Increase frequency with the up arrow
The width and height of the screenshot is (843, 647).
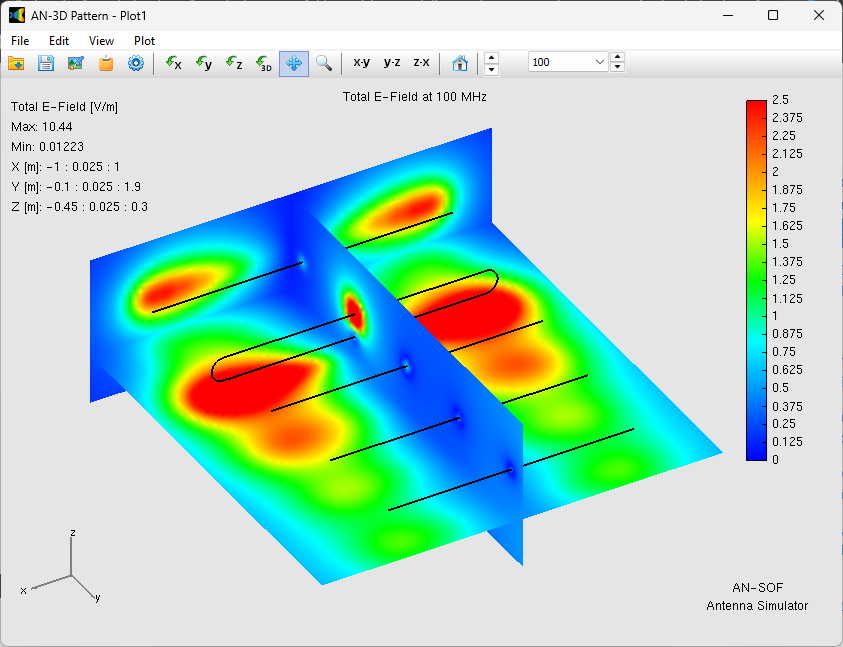click(x=618, y=57)
